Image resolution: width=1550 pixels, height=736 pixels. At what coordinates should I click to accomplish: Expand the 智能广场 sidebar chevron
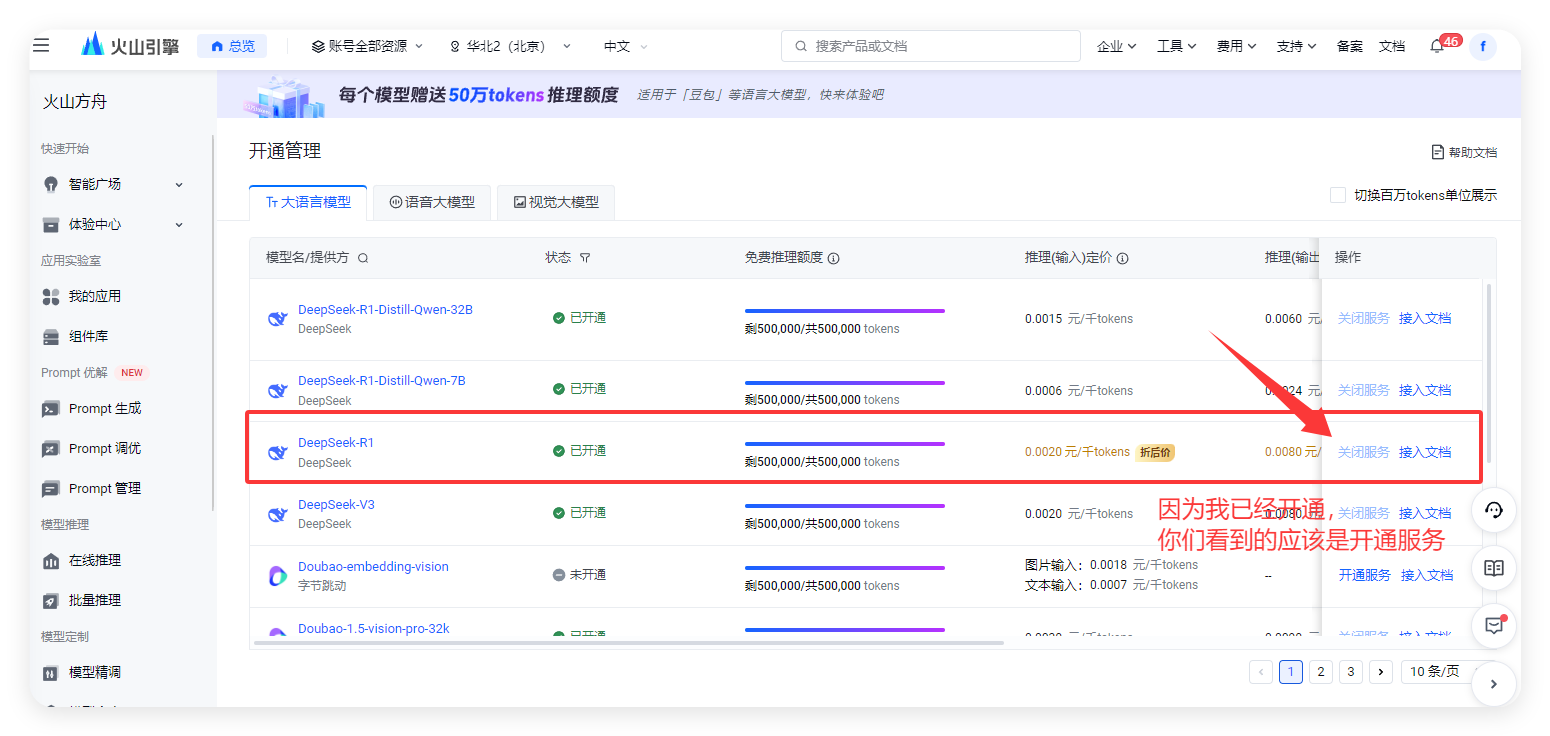tap(179, 184)
